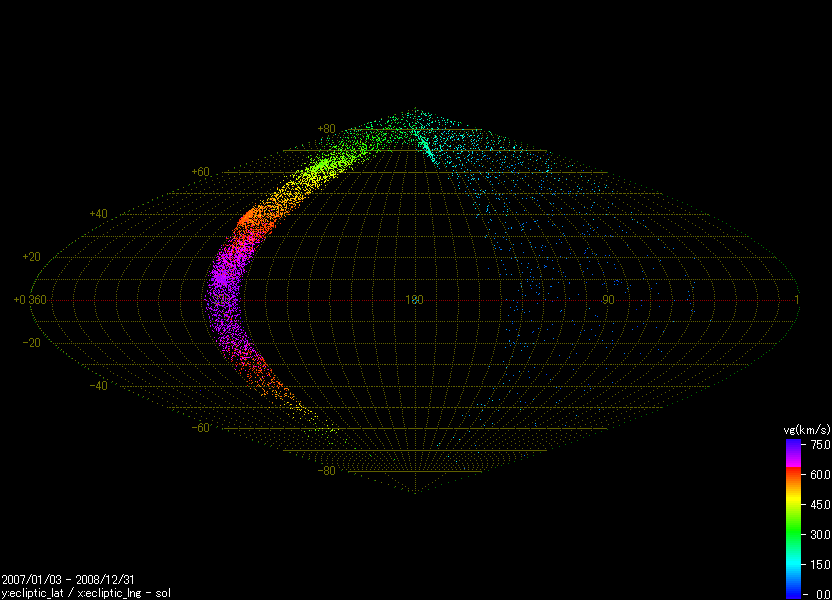Click the 75.0 velocity legend value
Image resolution: width=832 pixels, height=600 pixels.
coord(820,444)
